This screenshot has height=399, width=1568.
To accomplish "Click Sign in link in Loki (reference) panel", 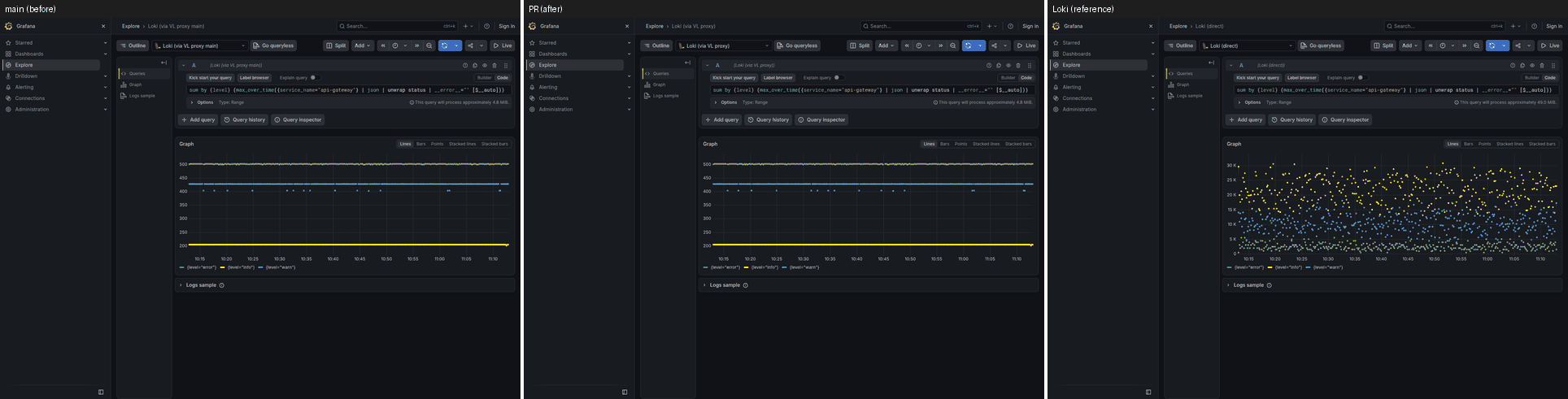I will [x=1554, y=26].
